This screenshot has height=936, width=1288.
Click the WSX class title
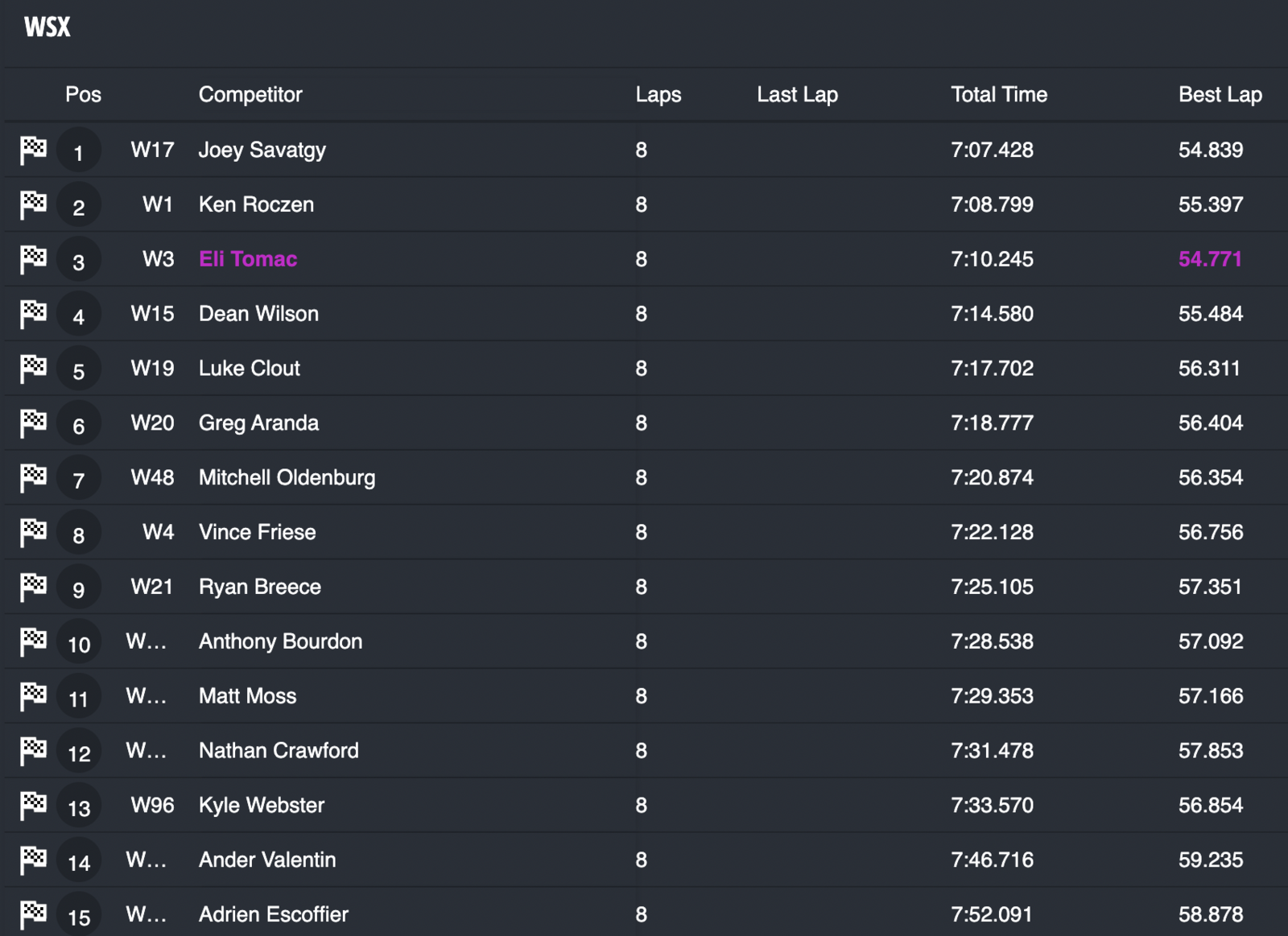point(47,27)
